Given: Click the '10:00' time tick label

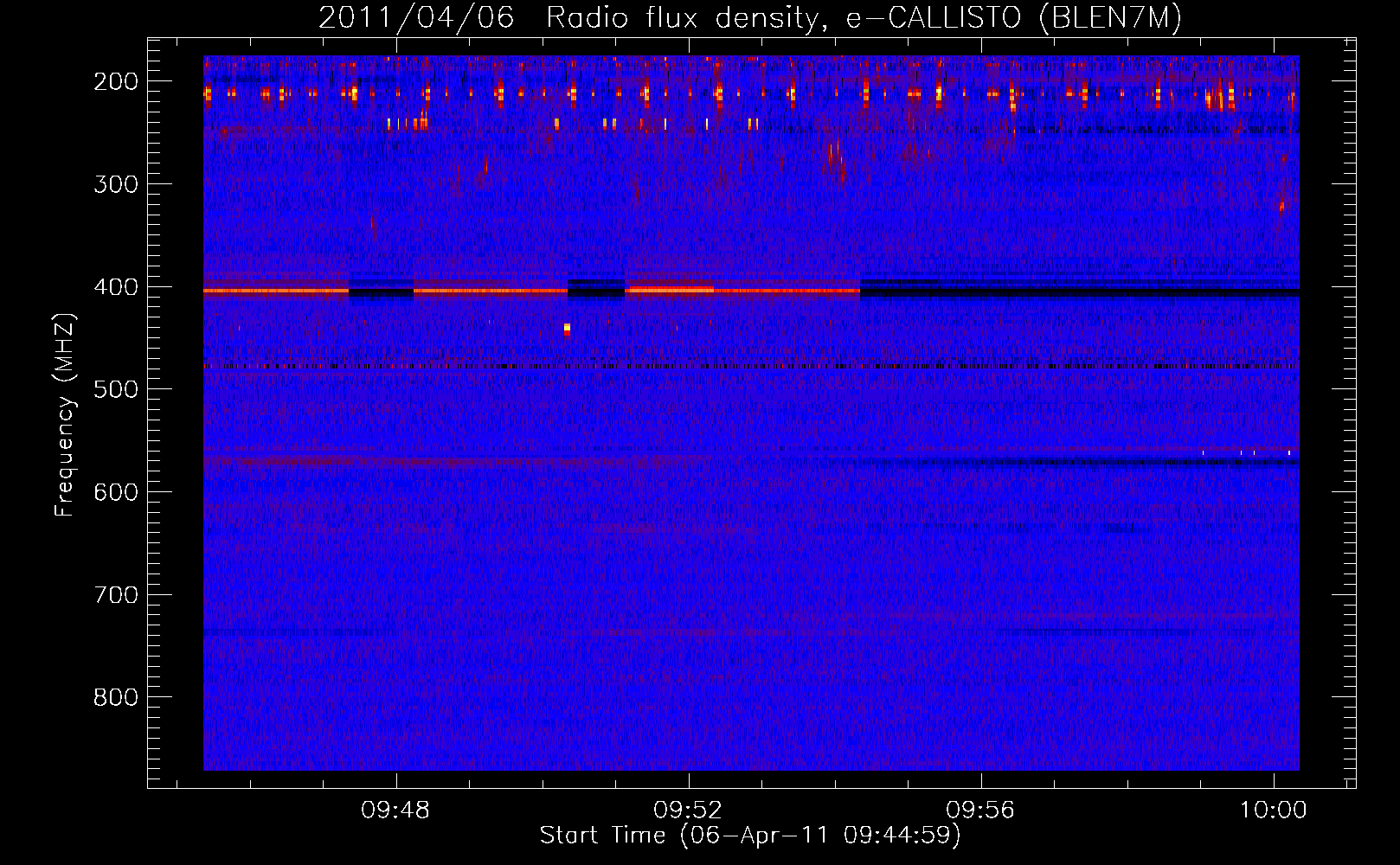Looking at the screenshot, I should [x=1273, y=811].
